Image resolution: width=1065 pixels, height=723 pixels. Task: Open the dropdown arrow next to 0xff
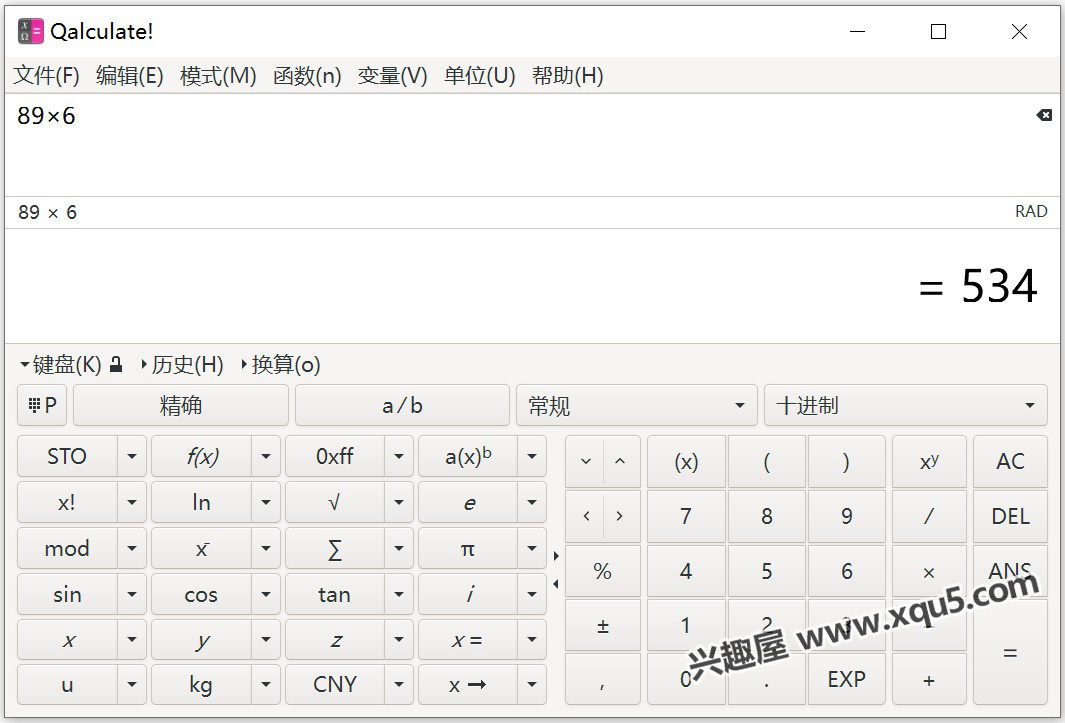[399, 457]
